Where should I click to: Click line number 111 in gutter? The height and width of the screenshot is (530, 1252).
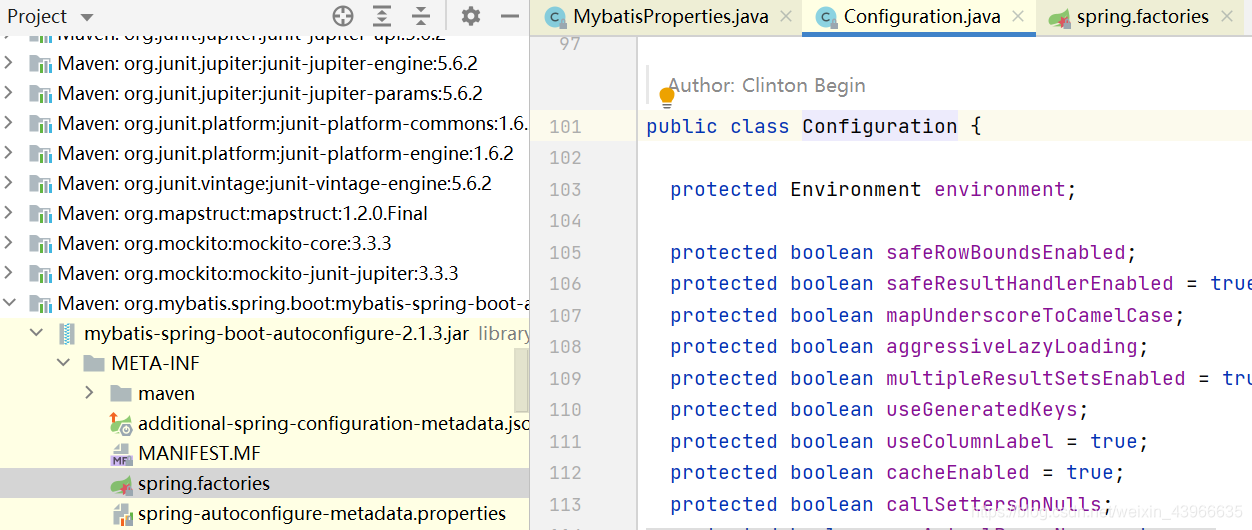(565, 441)
